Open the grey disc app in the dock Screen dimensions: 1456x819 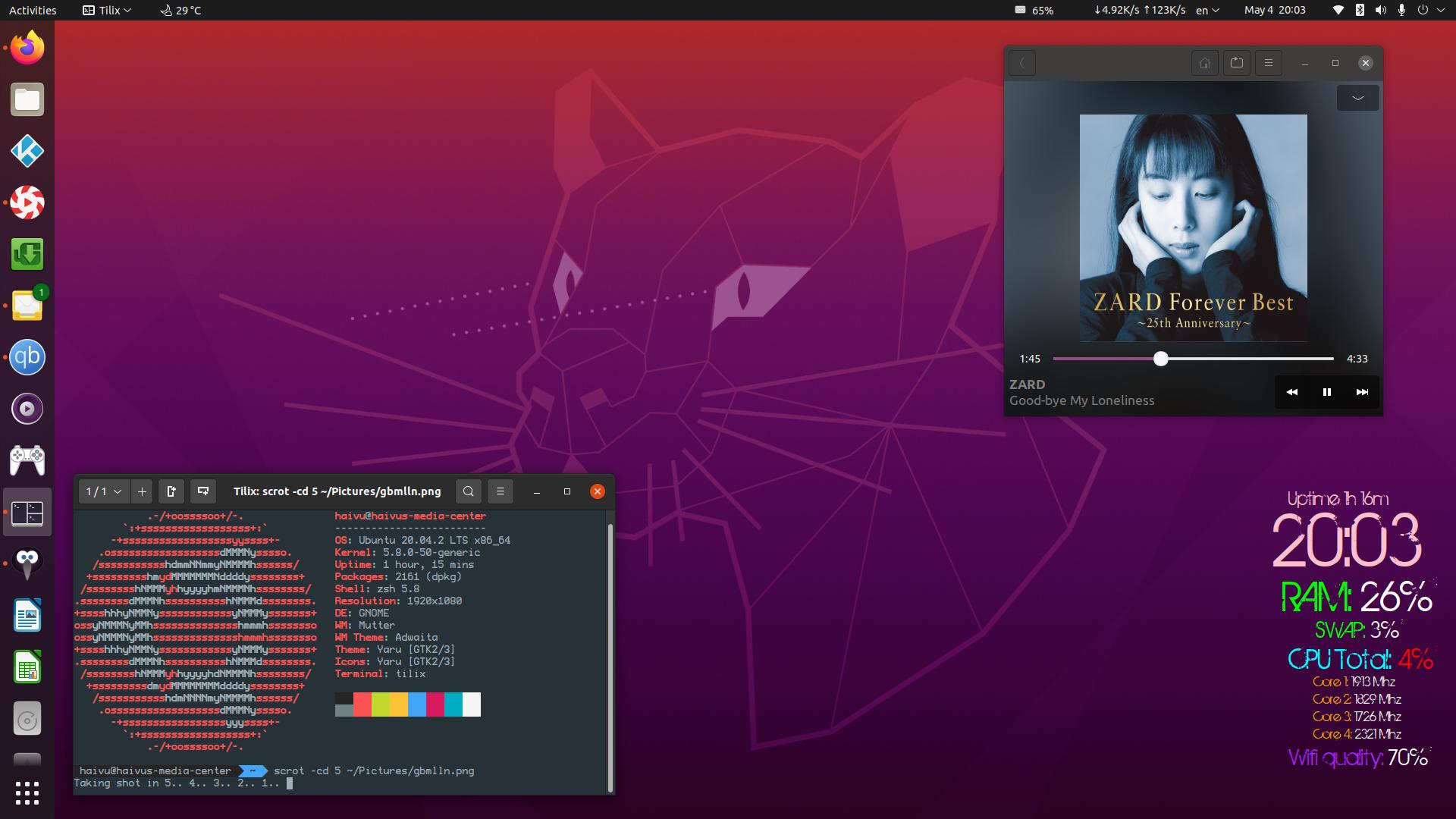(27, 719)
